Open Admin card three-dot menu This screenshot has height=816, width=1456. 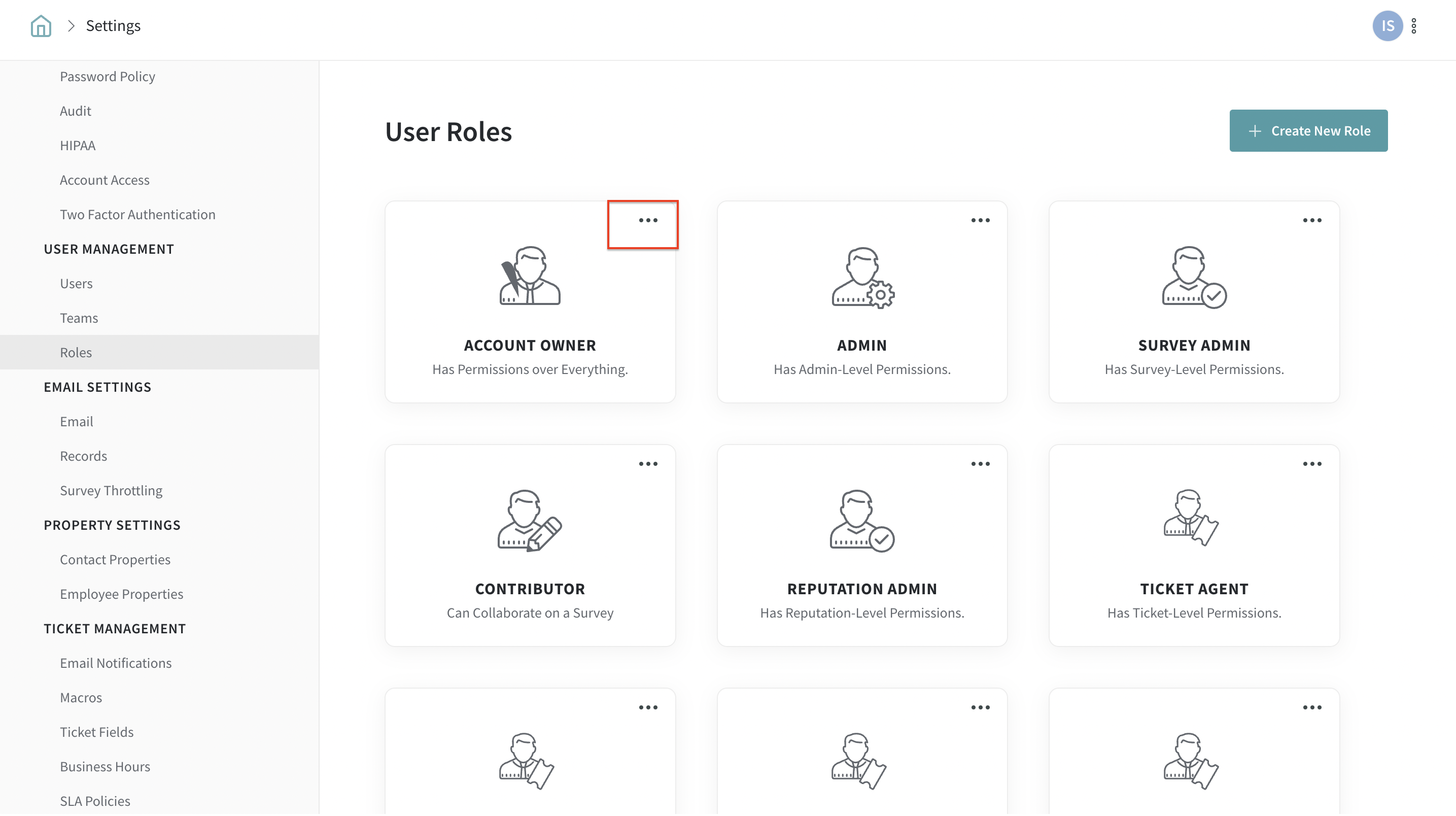980,221
